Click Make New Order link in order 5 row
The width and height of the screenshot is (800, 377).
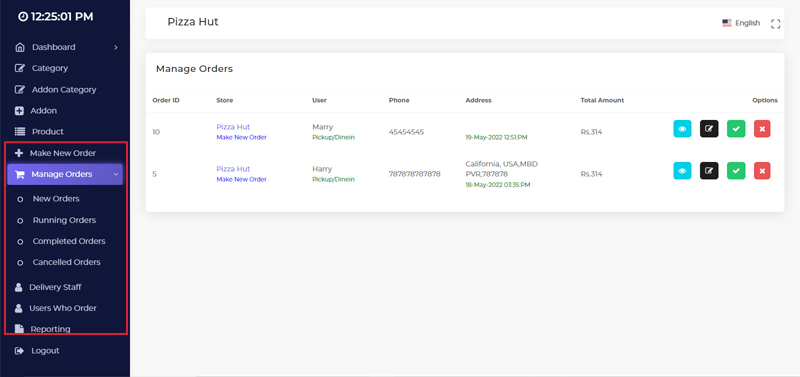pyautogui.click(x=241, y=179)
